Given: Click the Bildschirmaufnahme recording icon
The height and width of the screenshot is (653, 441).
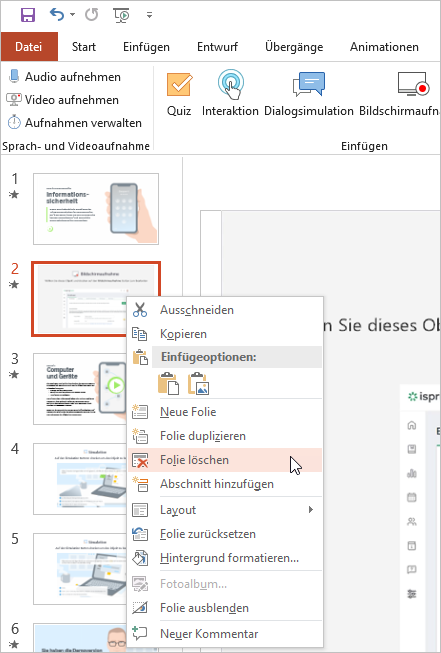Looking at the screenshot, I should pos(413,84).
